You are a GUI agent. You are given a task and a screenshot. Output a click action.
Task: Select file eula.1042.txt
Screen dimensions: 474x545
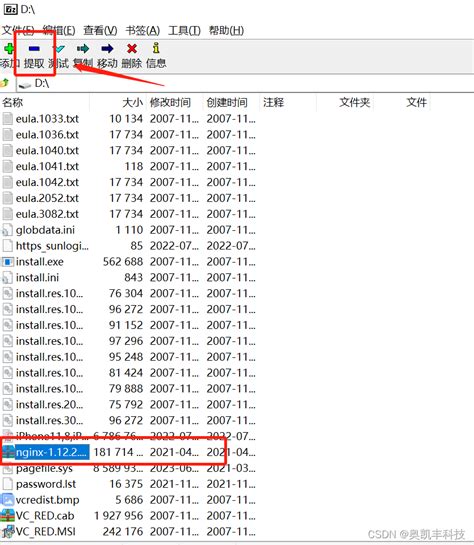(47, 182)
